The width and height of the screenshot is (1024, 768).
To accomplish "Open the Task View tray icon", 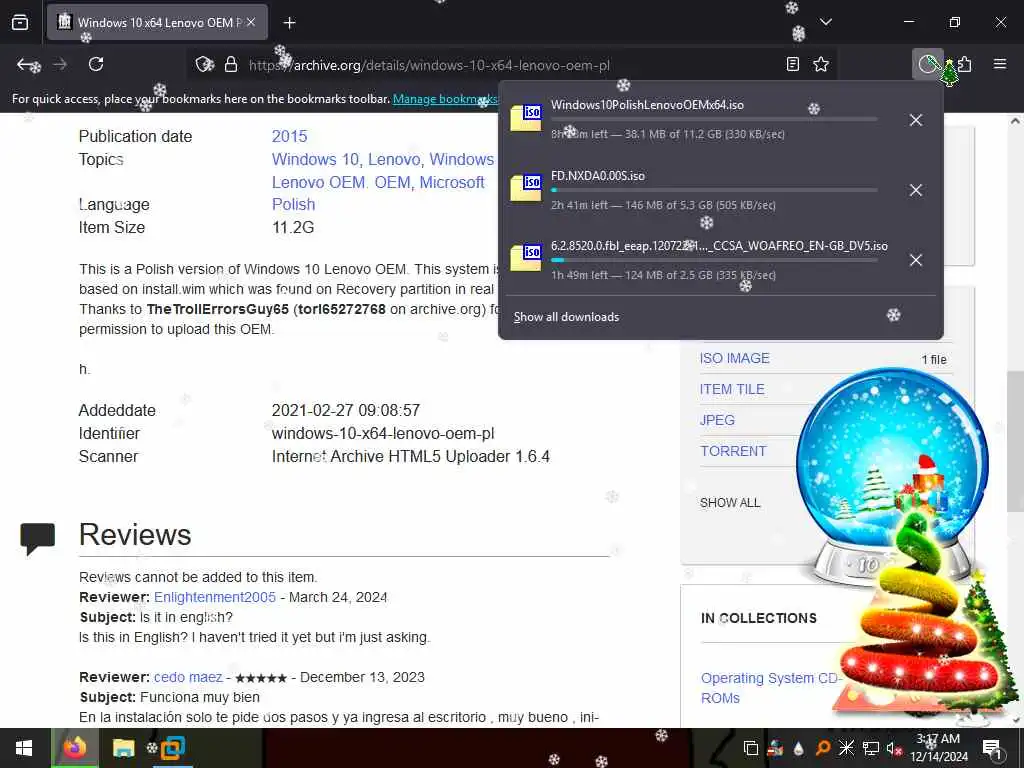I will pyautogui.click(x=751, y=748).
